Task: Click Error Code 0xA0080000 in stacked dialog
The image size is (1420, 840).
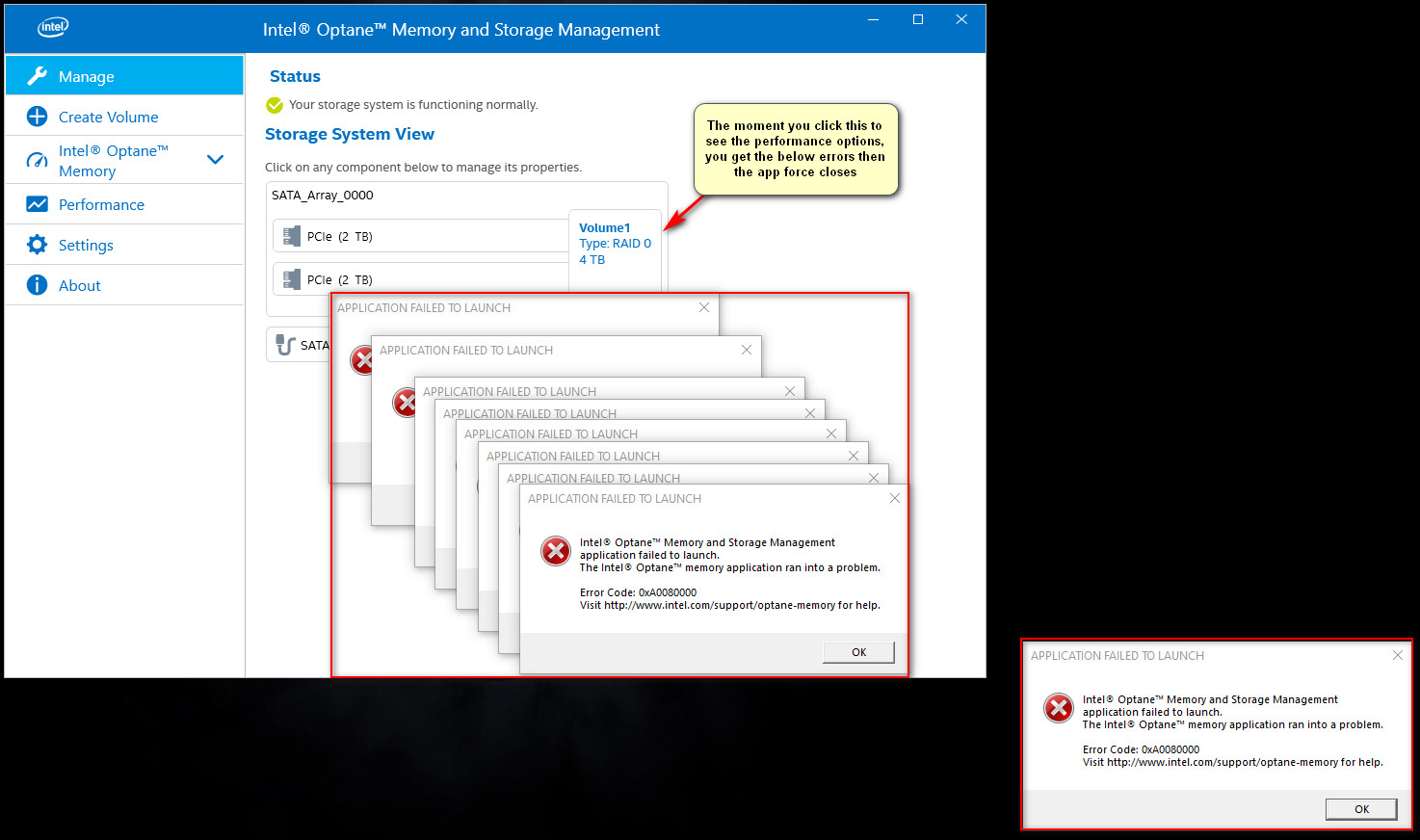Action: pos(638,592)
